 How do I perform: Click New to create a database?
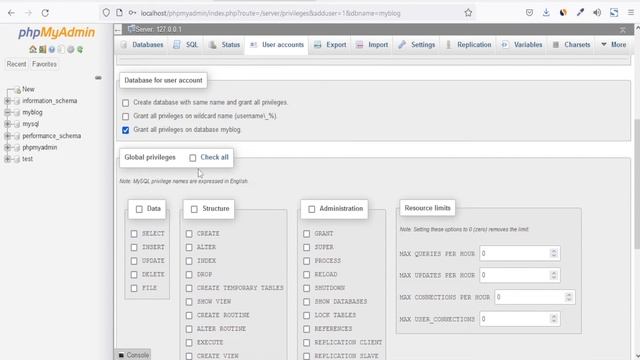point(28,89)
